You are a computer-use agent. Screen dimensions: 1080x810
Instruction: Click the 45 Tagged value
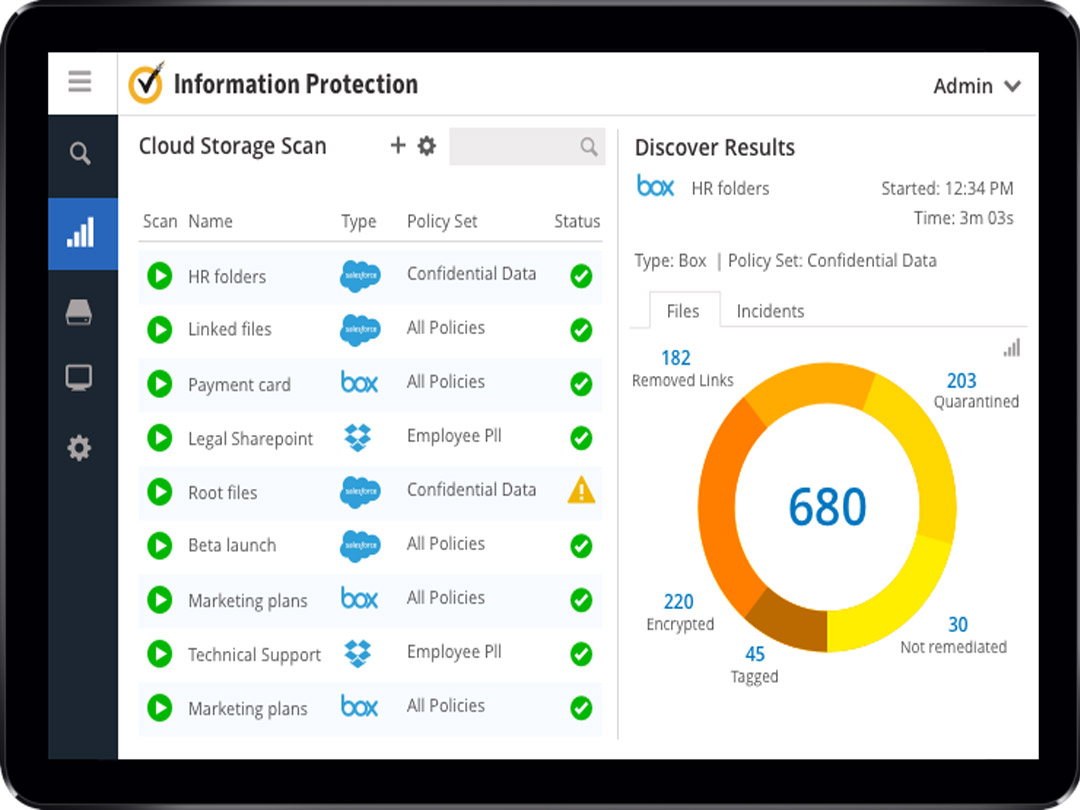pyautogui.click(x=755, y=654)
